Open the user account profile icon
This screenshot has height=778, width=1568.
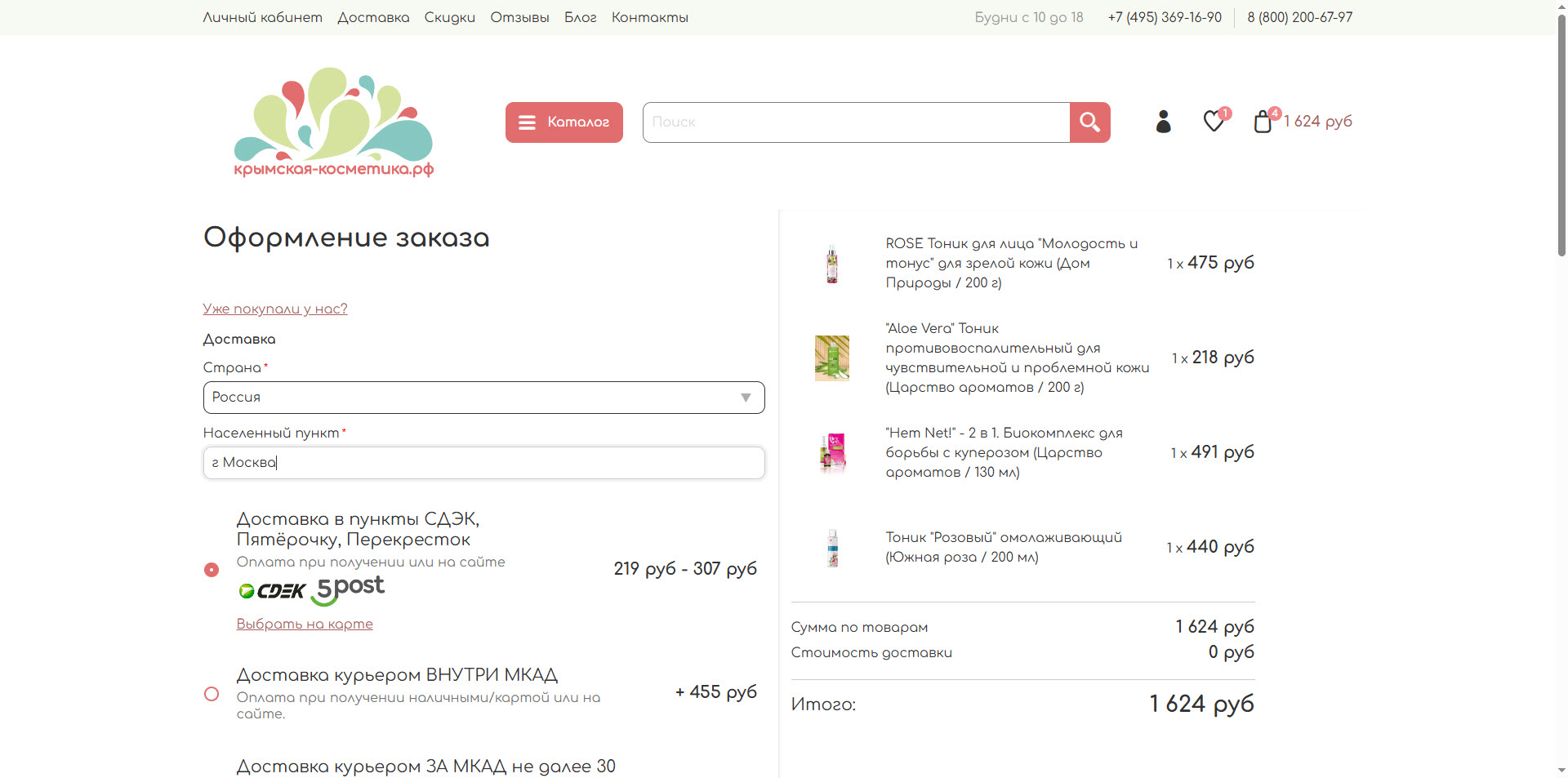pyautogui.click(x=1164, y=122)
